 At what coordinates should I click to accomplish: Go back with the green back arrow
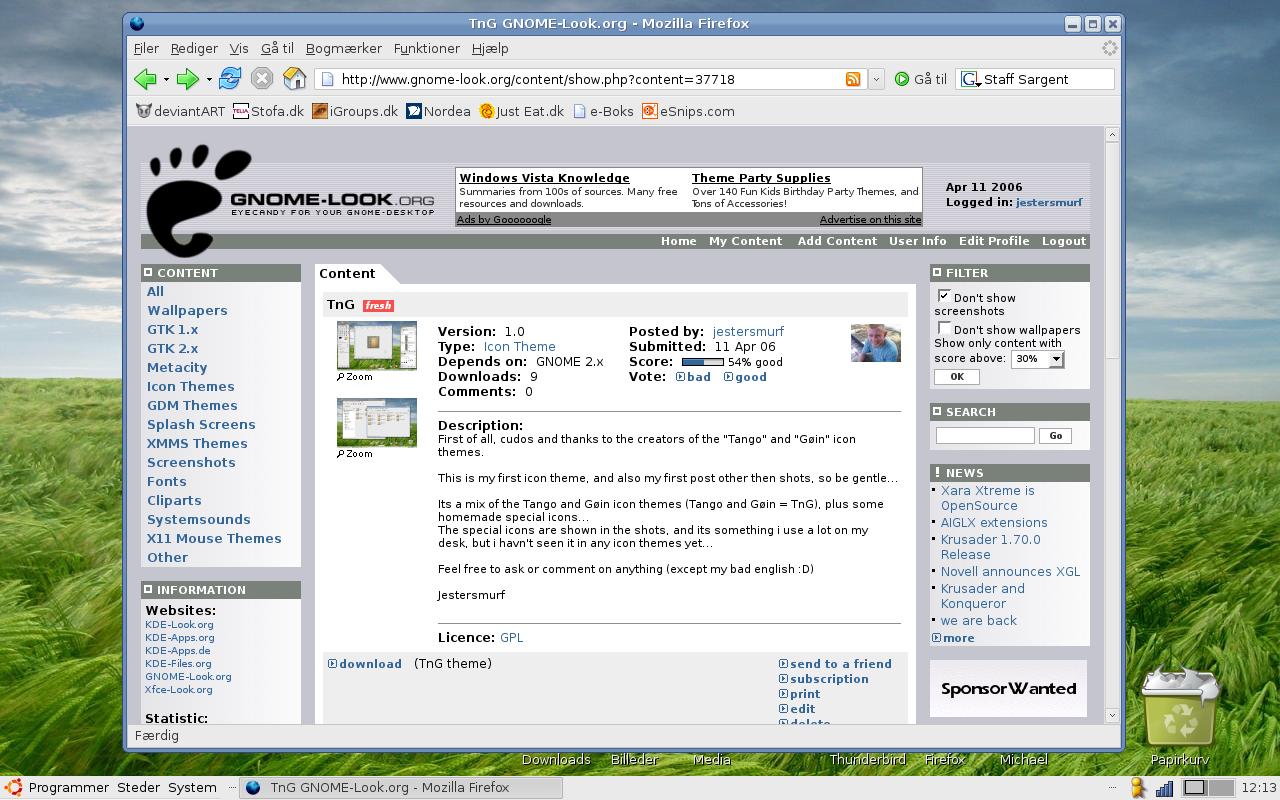146,79
